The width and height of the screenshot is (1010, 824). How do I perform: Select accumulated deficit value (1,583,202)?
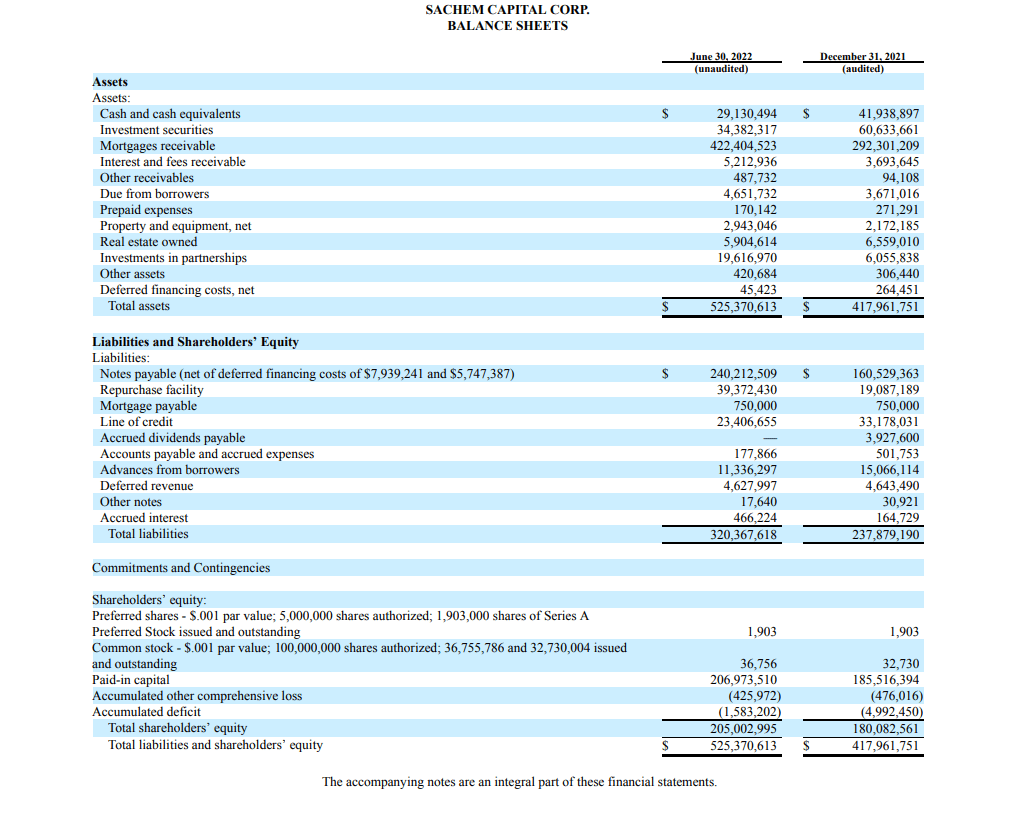pyautogui.click(x=750, y=713)
